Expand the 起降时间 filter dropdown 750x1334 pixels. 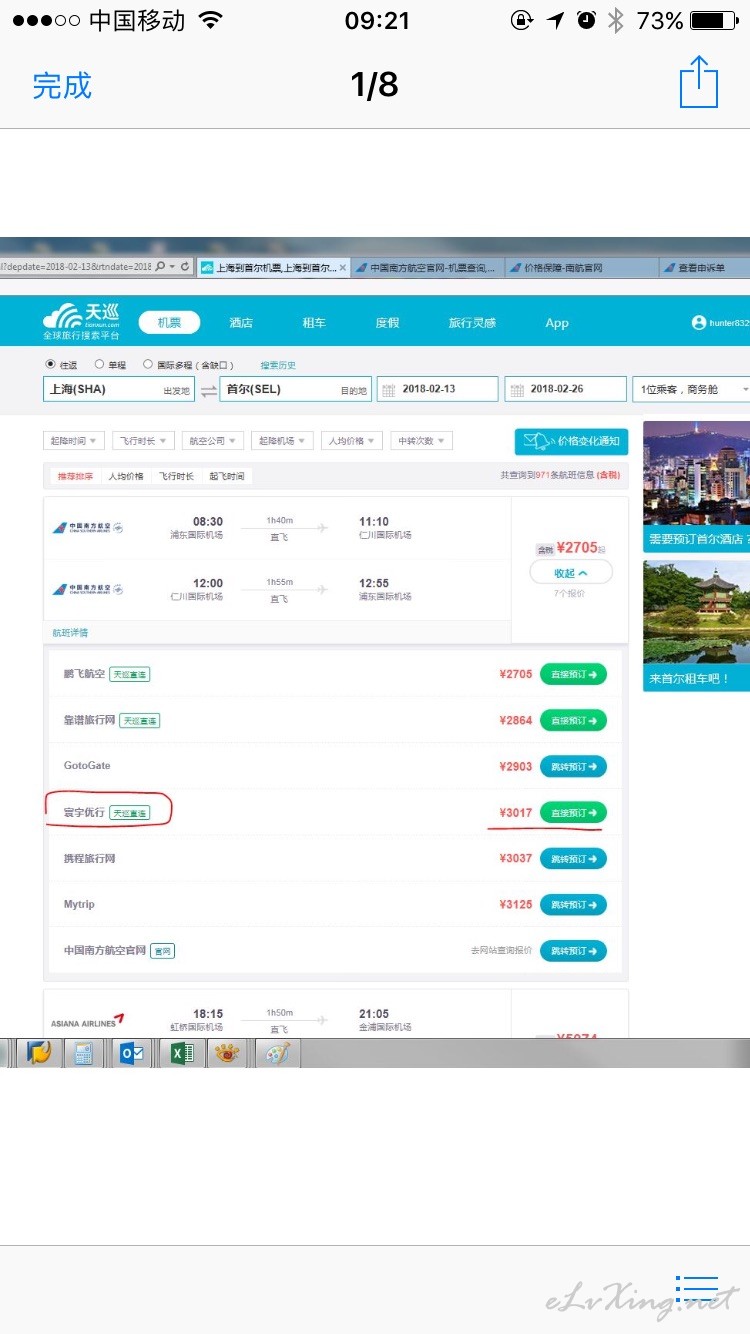74,441
